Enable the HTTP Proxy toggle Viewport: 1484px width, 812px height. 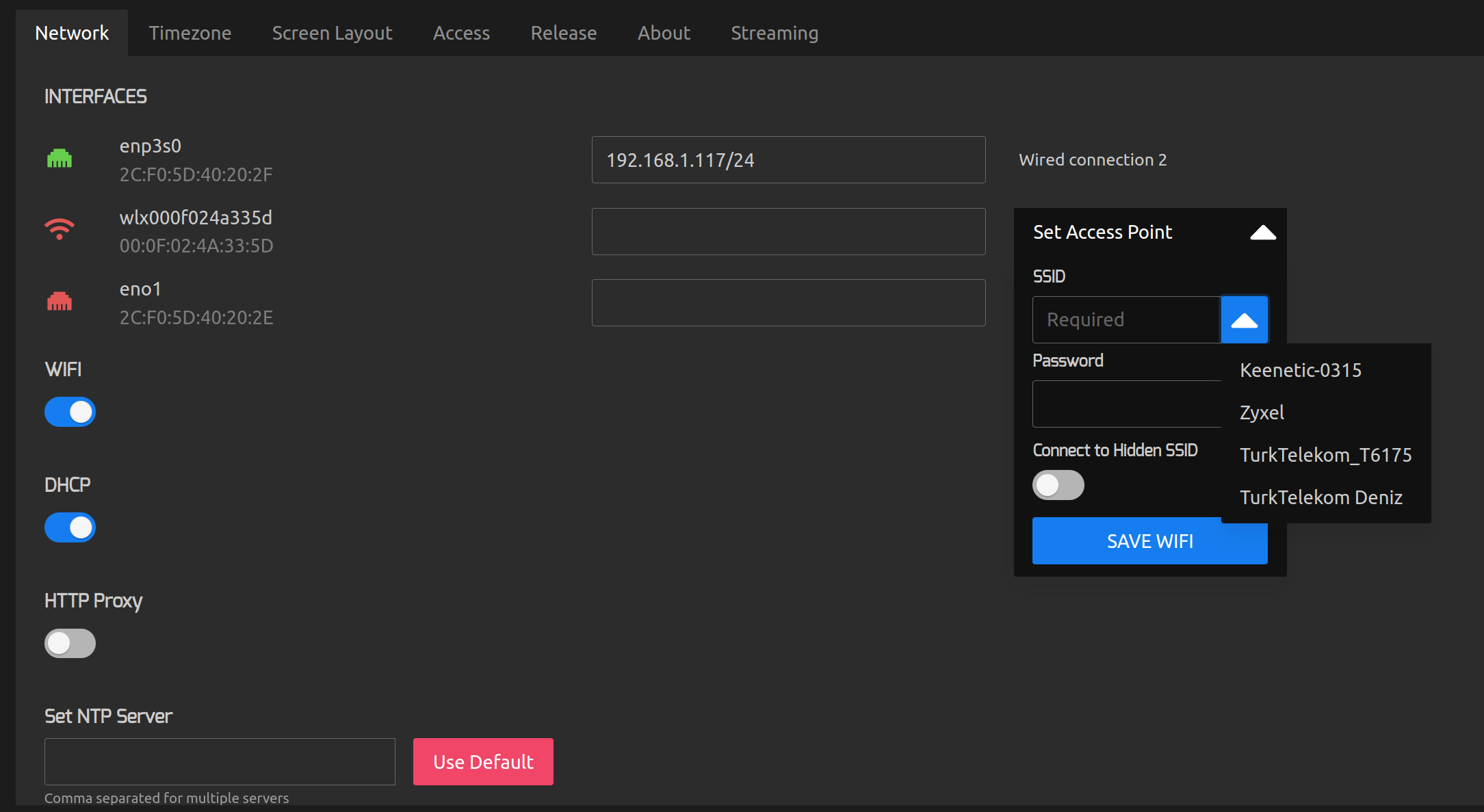(70, 643)
